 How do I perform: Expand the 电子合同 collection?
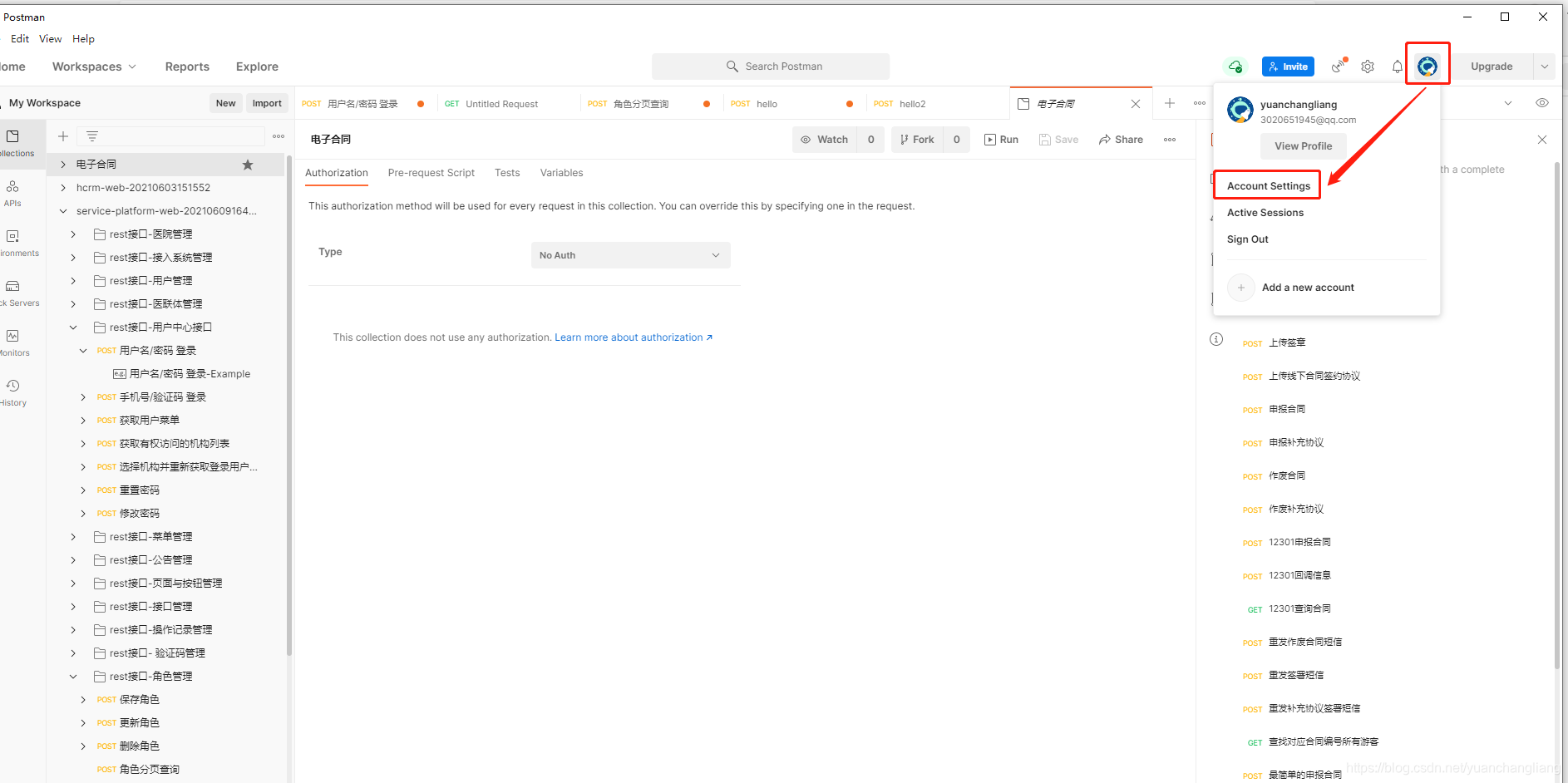63,165
